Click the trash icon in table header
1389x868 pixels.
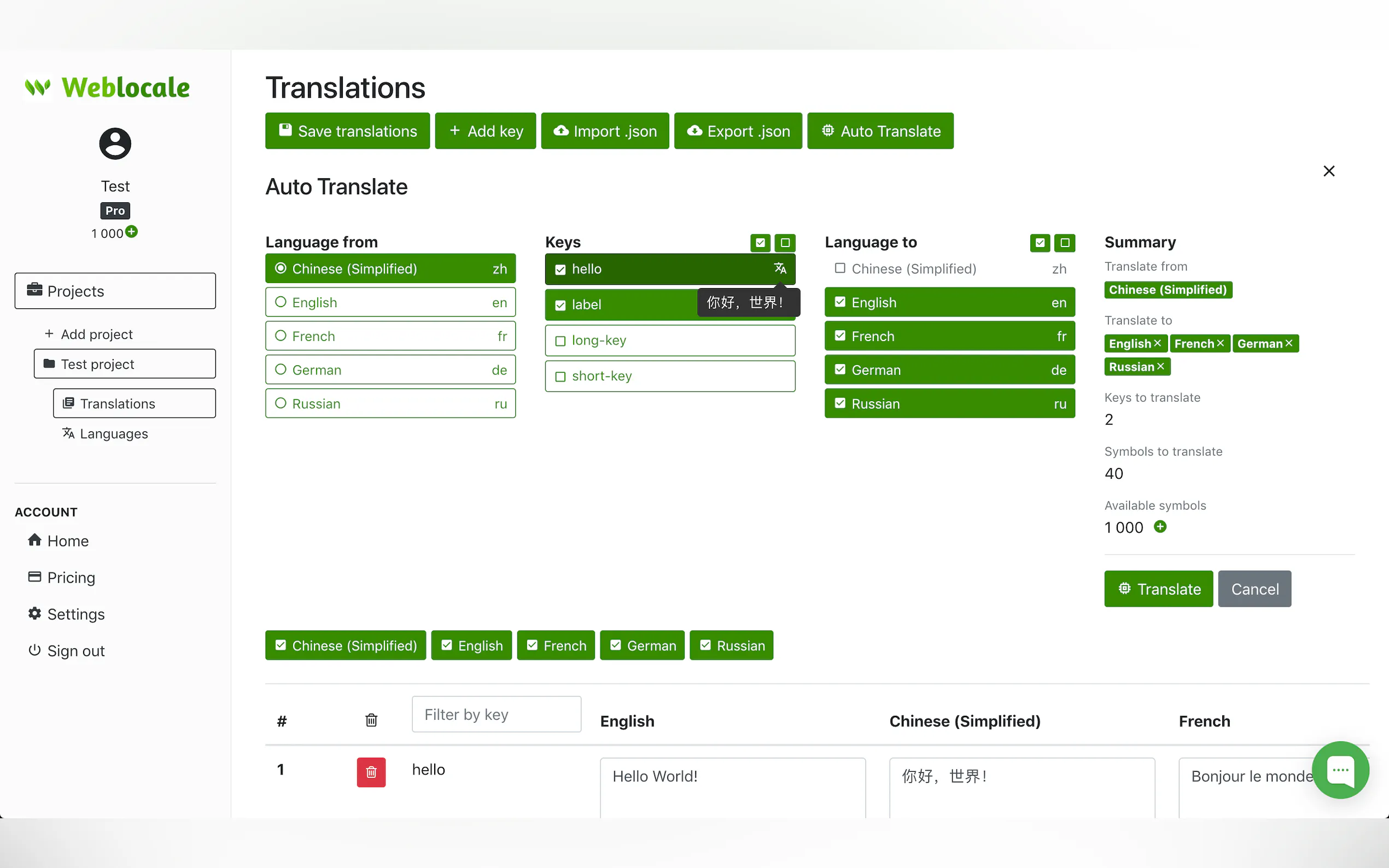pyautogui.click(x=371, y=720)
